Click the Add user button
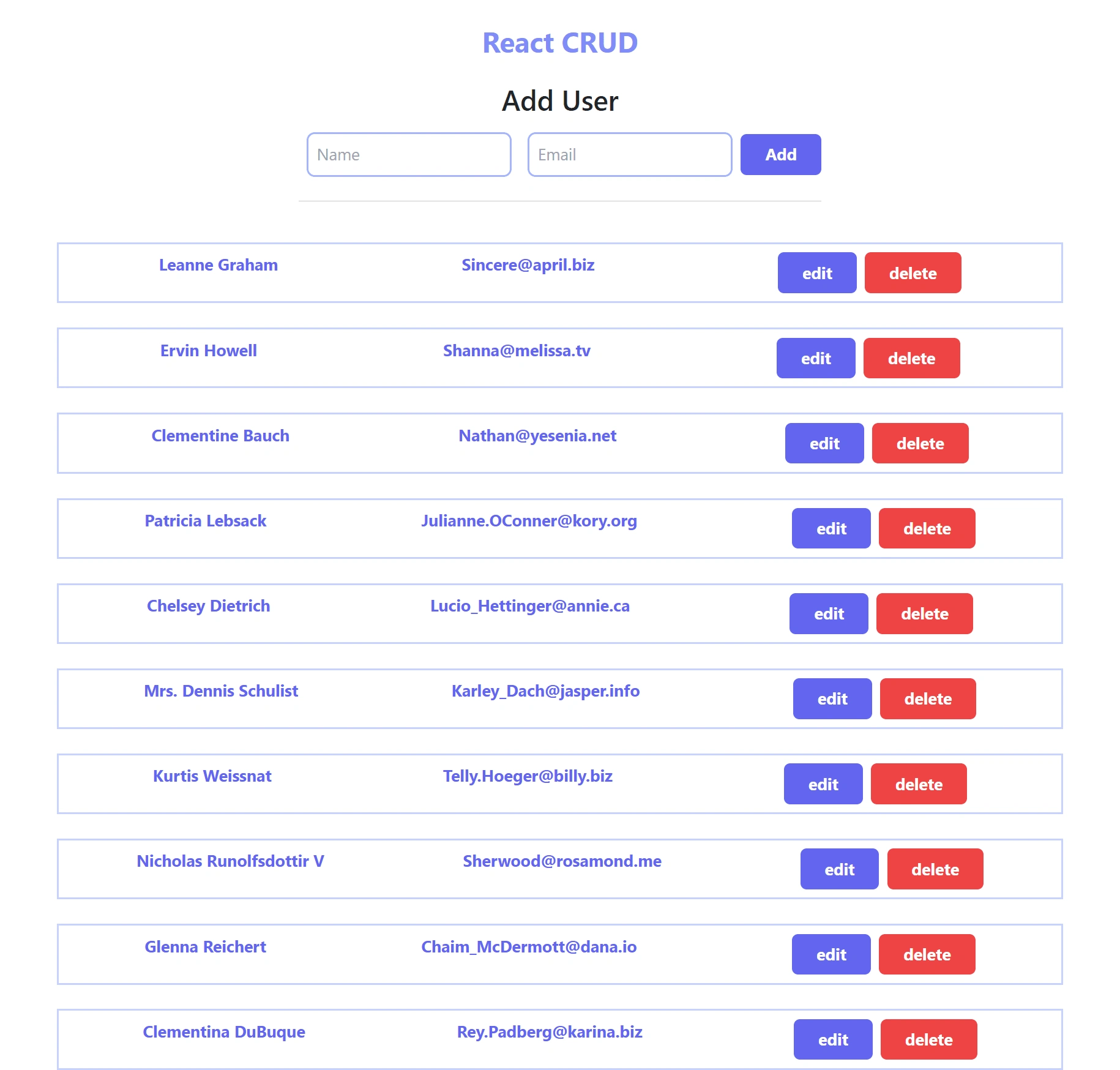1120x1070 pixels. click(780, 155)
